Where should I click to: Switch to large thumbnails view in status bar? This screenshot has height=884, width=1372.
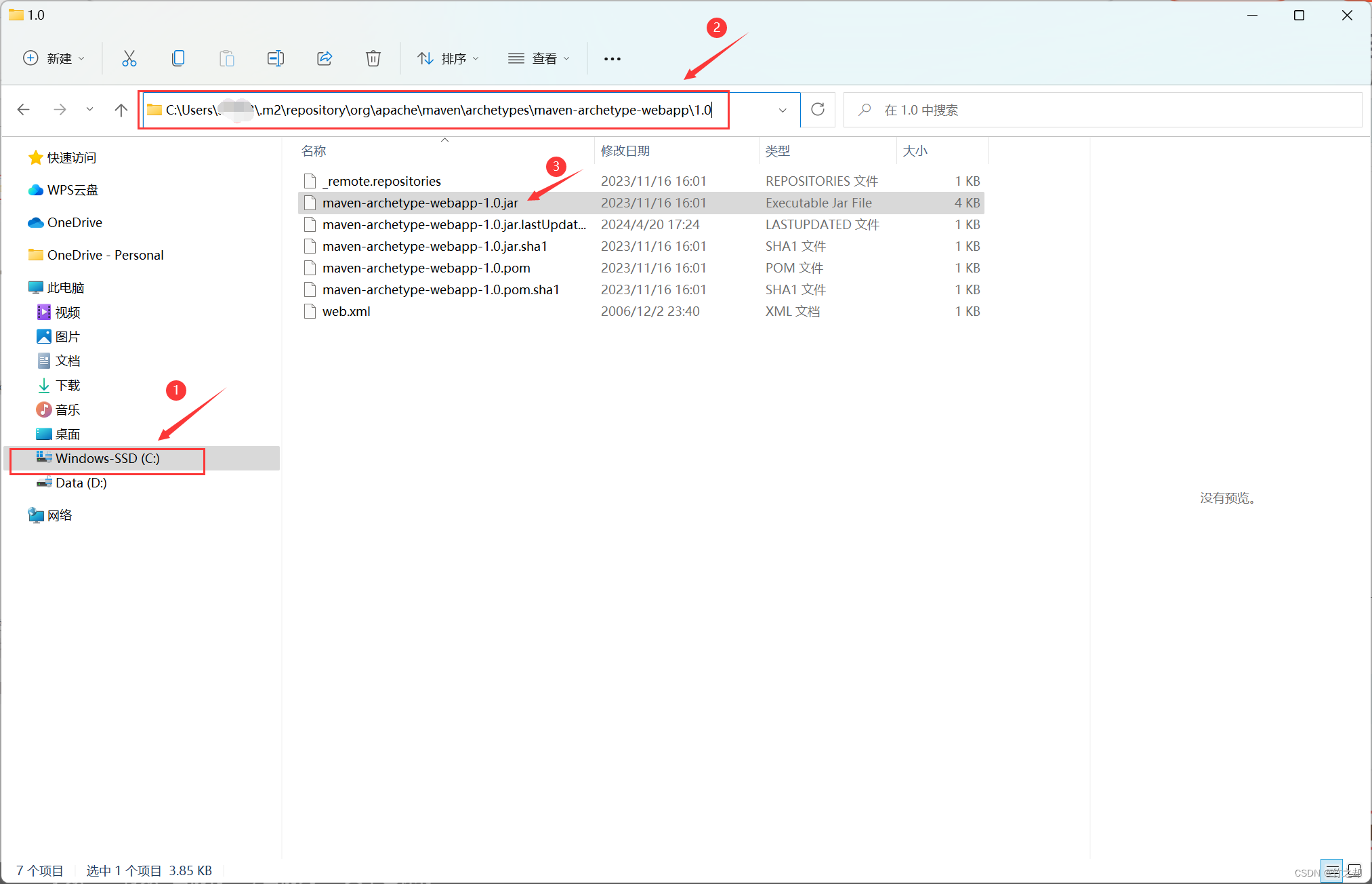coord(1354,870)
